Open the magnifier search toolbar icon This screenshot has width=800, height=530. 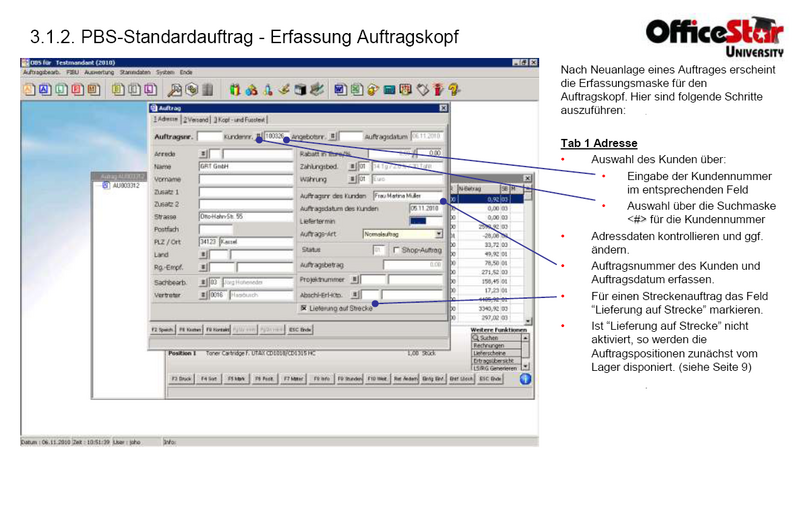174,90
